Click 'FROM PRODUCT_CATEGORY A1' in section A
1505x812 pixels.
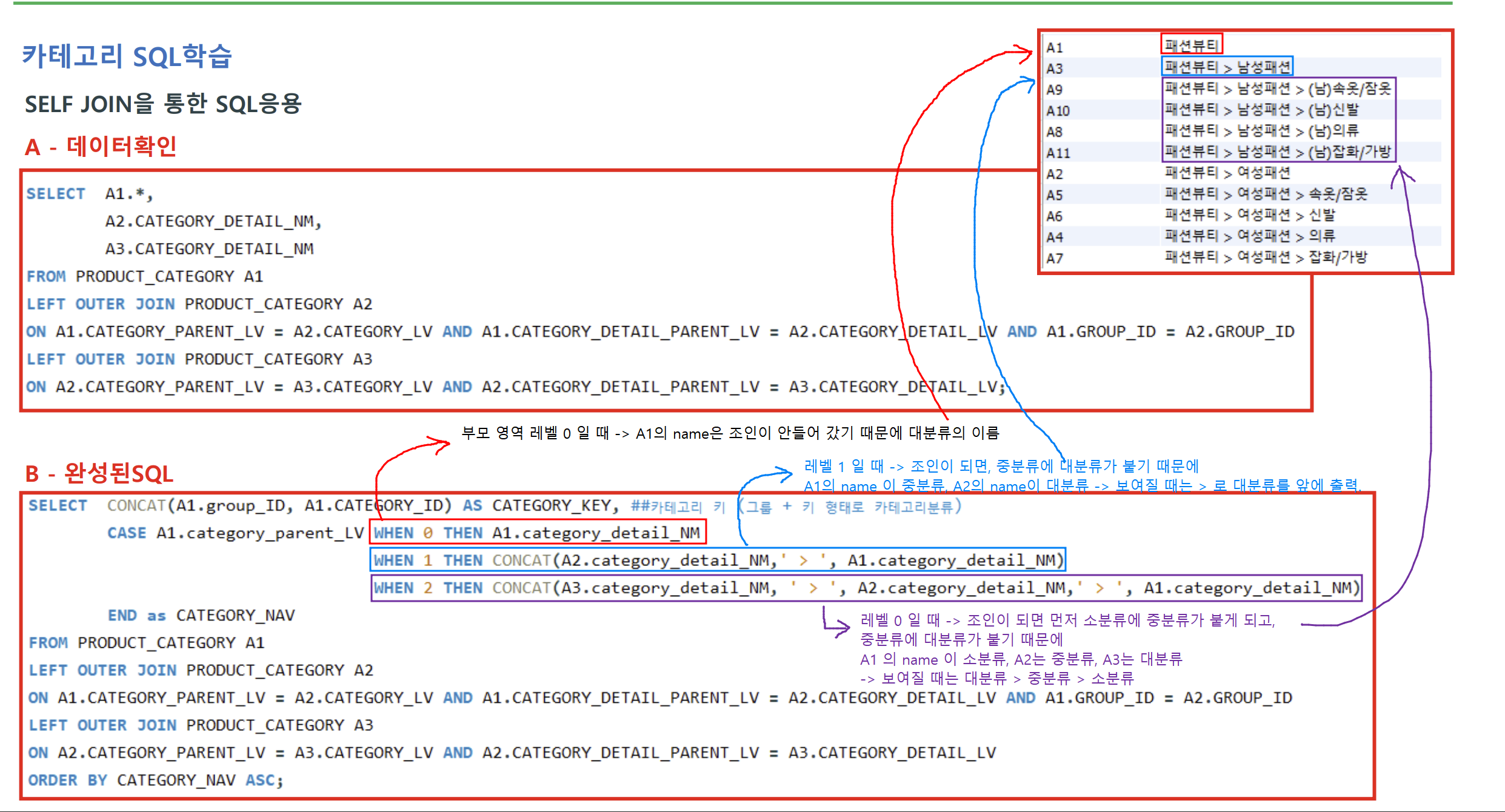coord(145,276)
